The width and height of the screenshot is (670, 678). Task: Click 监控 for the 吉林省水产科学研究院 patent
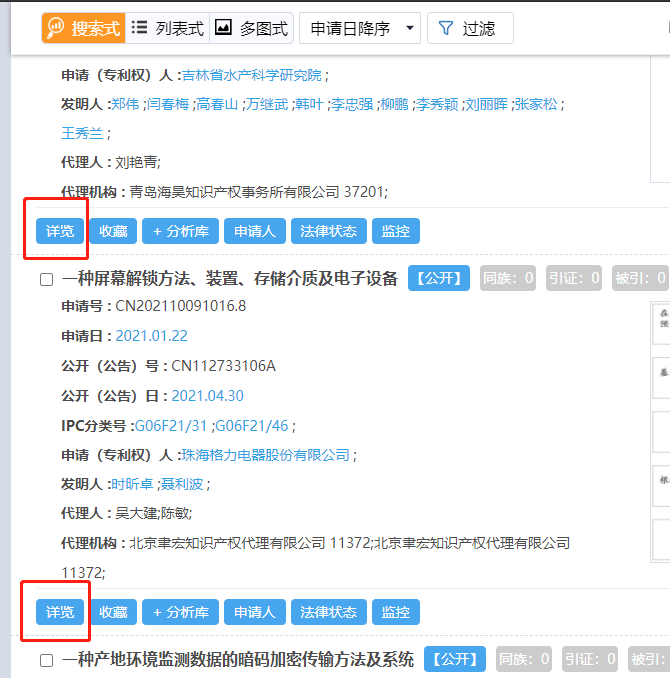396,231
